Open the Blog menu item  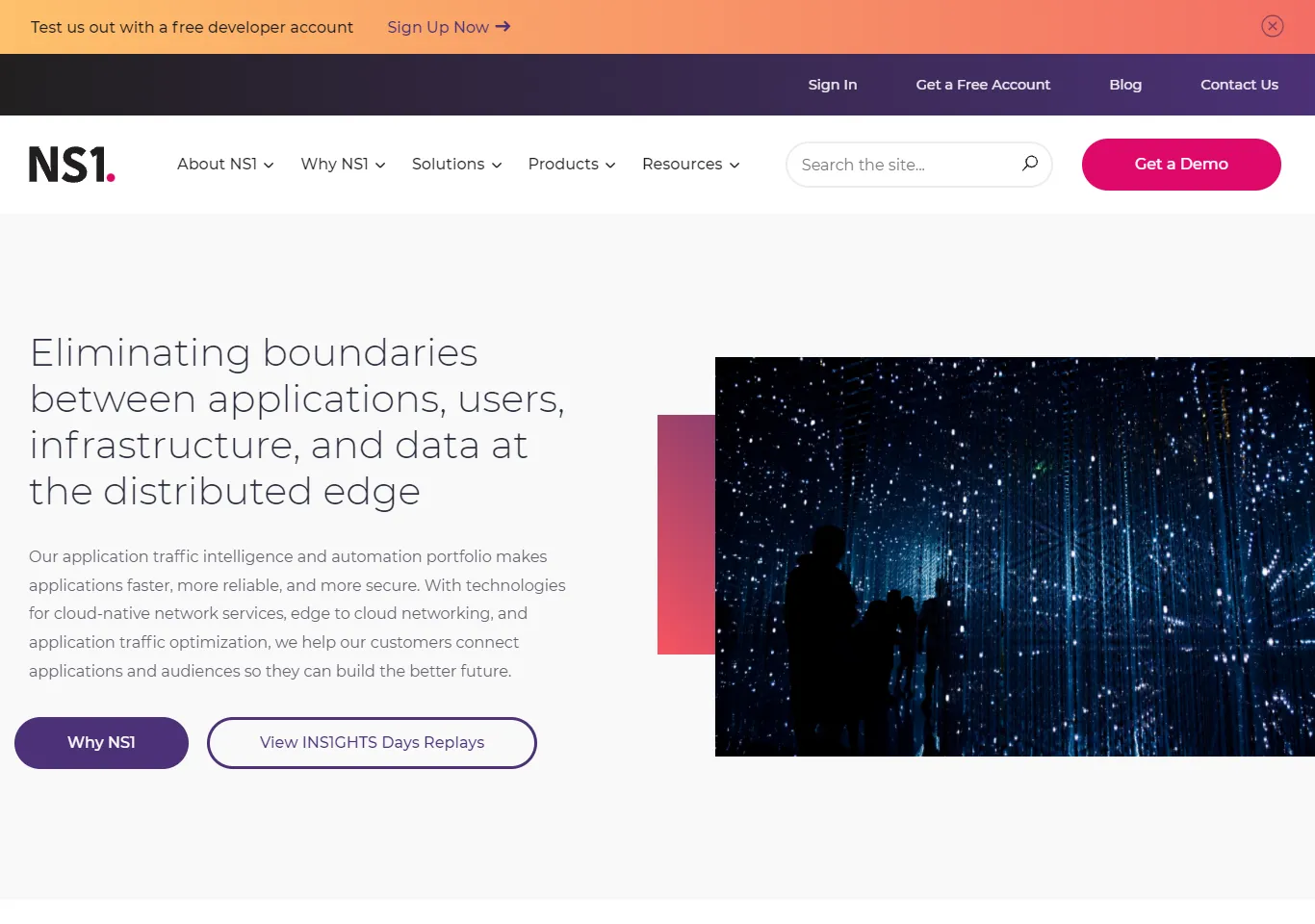[1124, 85]
